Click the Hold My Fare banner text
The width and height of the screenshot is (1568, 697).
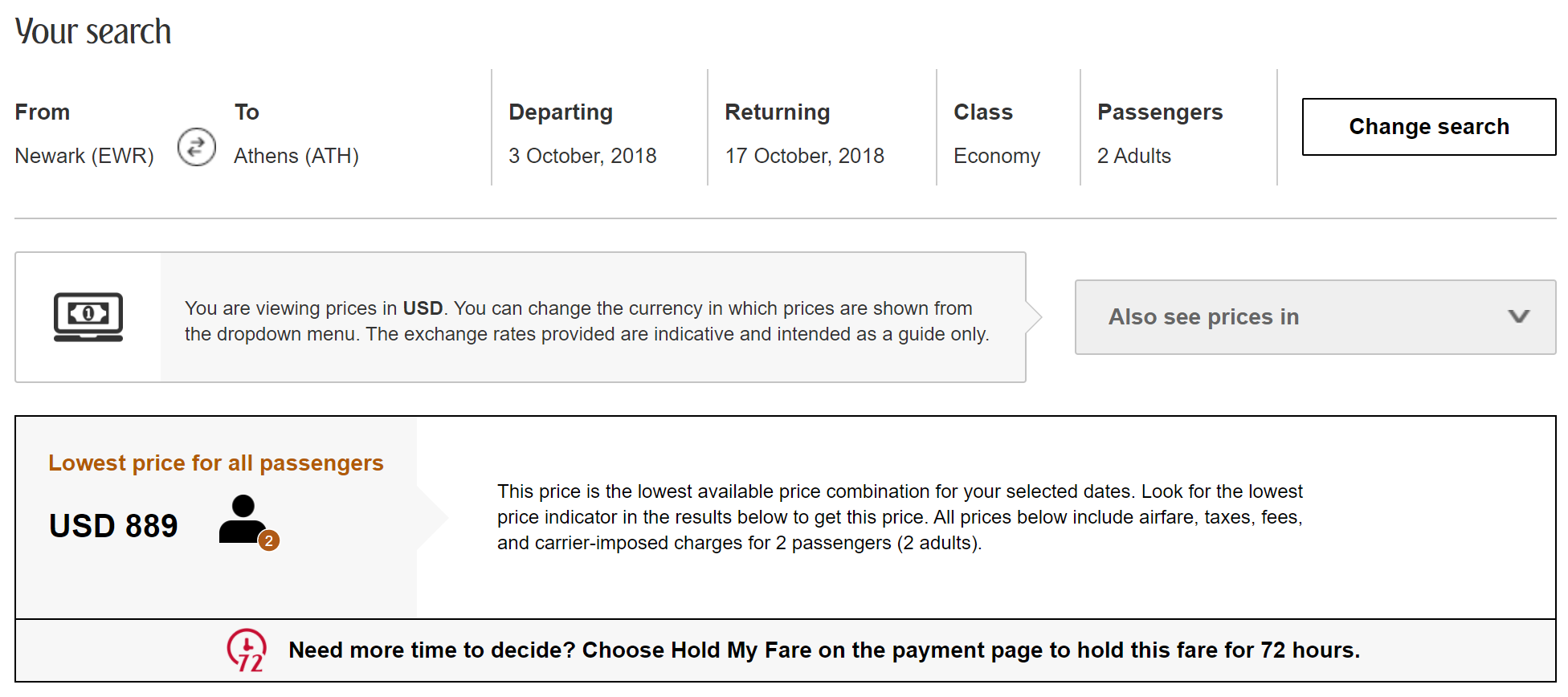[823, 650]
